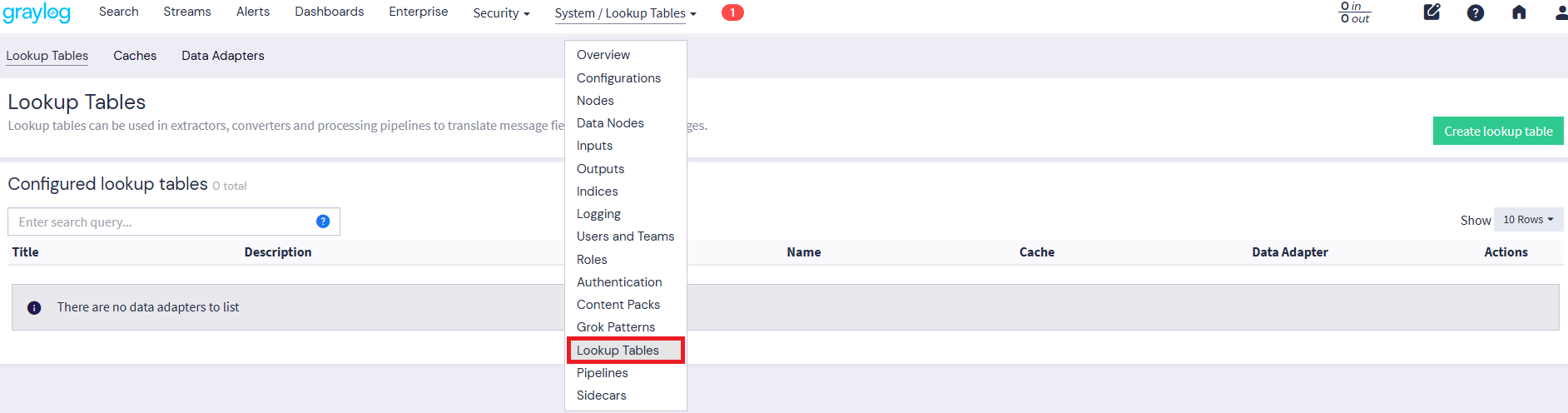This screenshot has height=413, width=1568.
Task: Switch to the Data Adapters tab
Action: 223,56
